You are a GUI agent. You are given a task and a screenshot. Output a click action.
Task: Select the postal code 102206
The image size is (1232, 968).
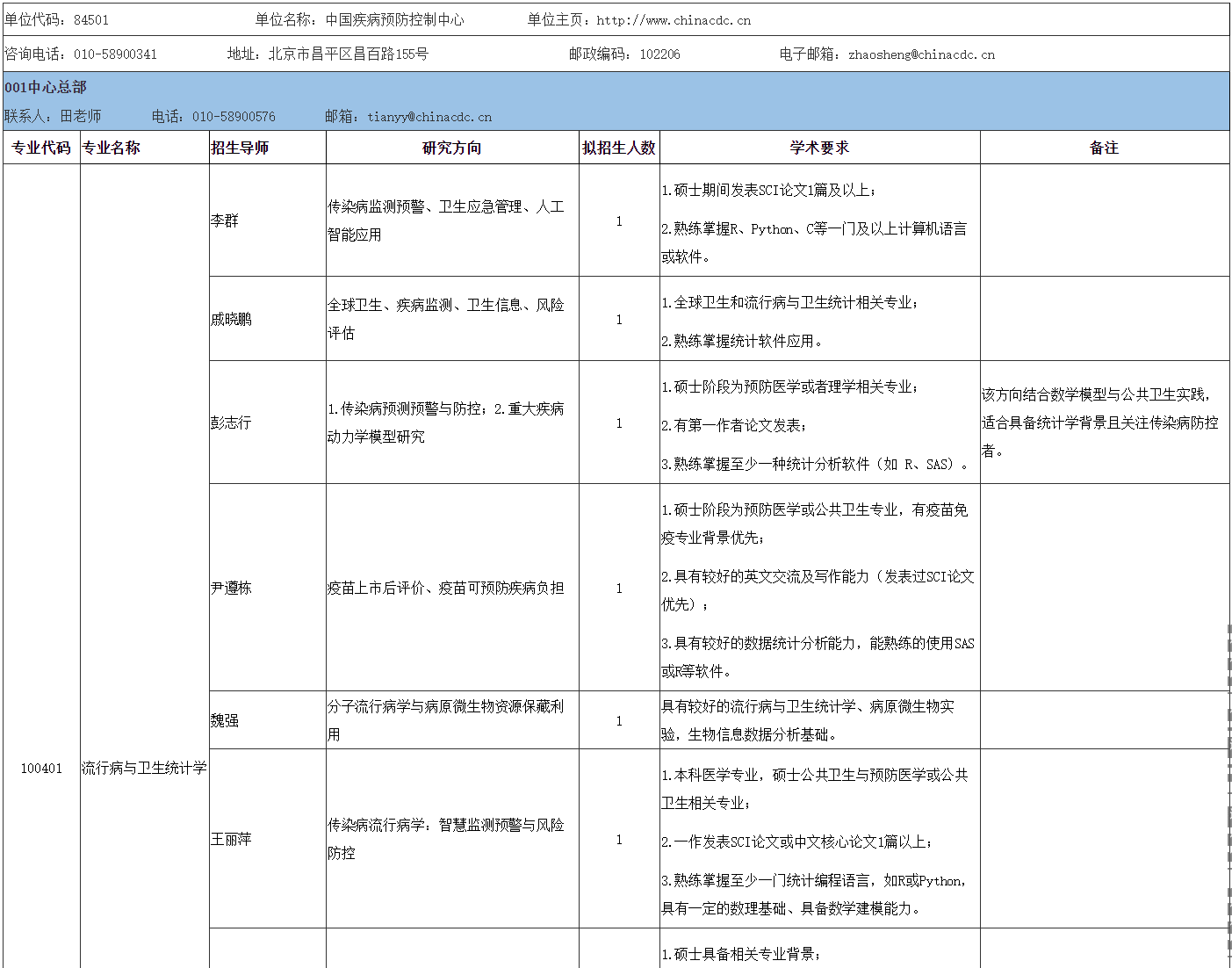(659, 54)
